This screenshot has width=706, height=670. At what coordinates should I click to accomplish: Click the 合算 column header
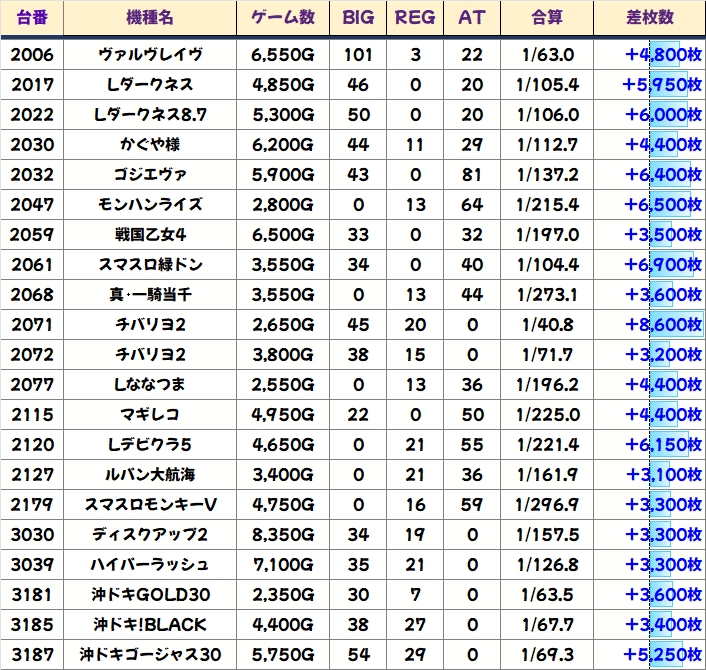click(x=547, y=18)
